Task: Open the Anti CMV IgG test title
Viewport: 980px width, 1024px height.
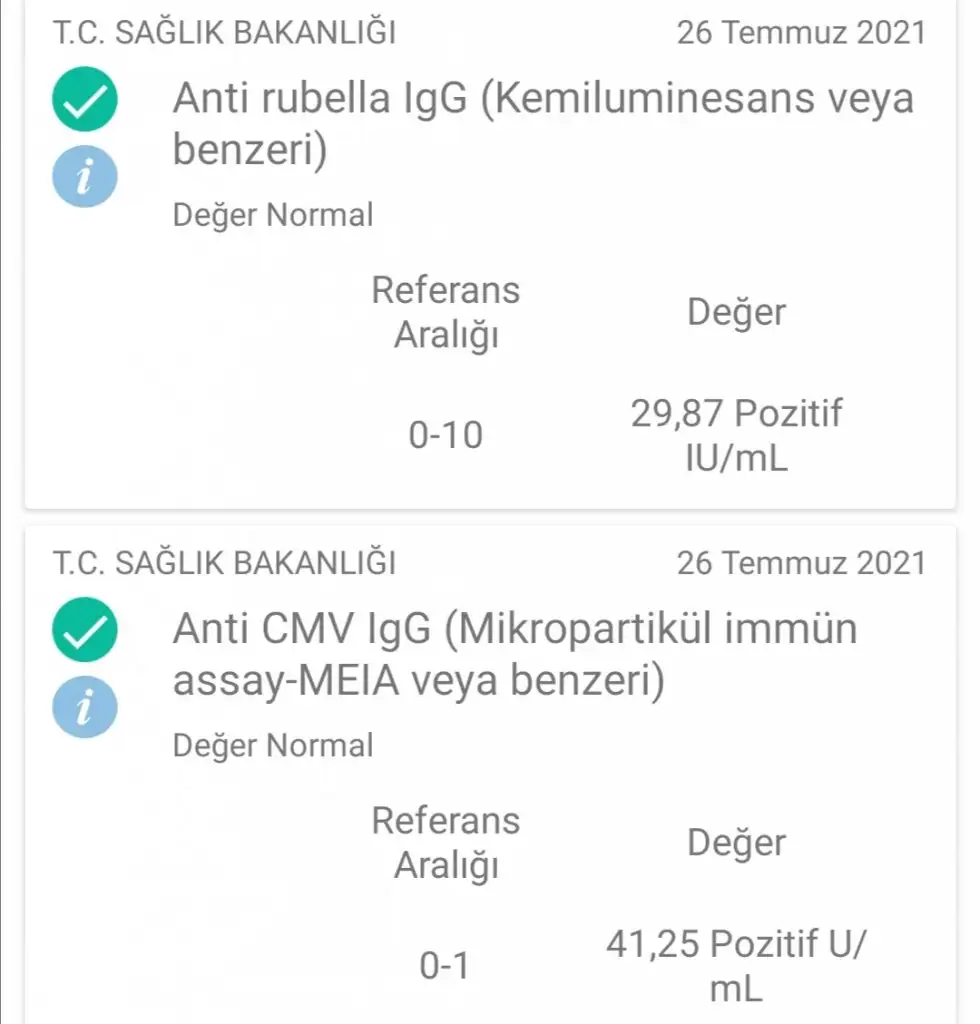Action: pyautogui.click(x=515, y=655)
